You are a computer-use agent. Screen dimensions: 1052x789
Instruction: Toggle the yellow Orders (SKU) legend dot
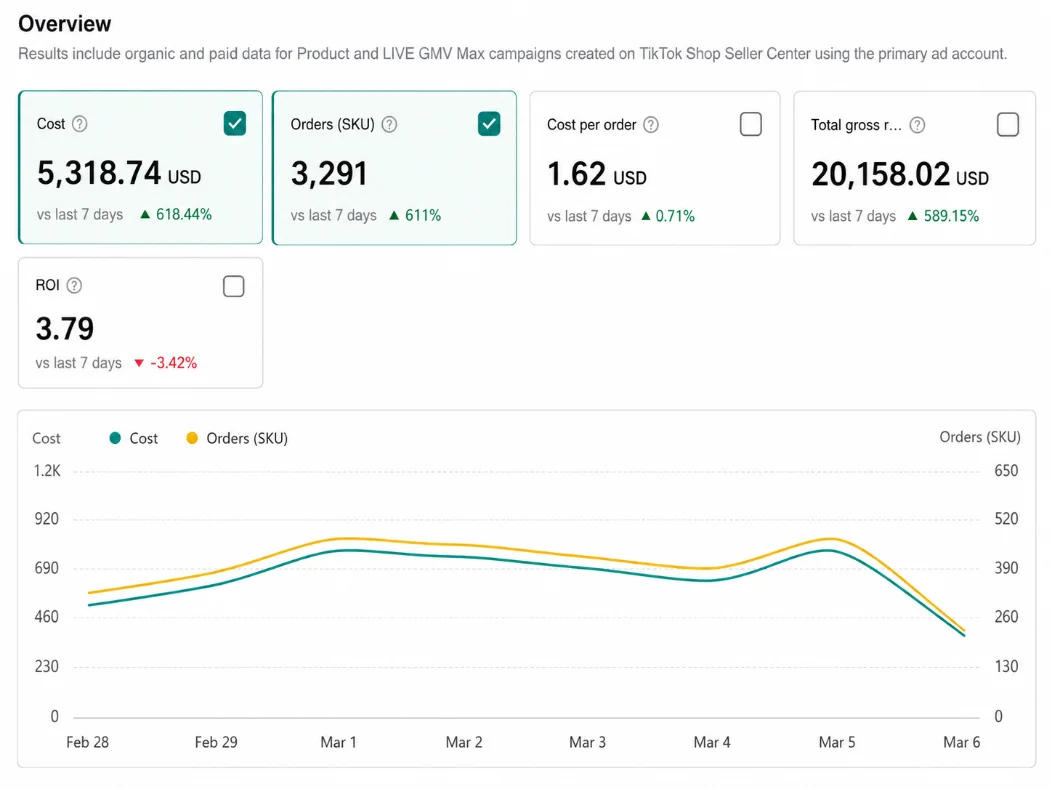[x=192, y=438]
